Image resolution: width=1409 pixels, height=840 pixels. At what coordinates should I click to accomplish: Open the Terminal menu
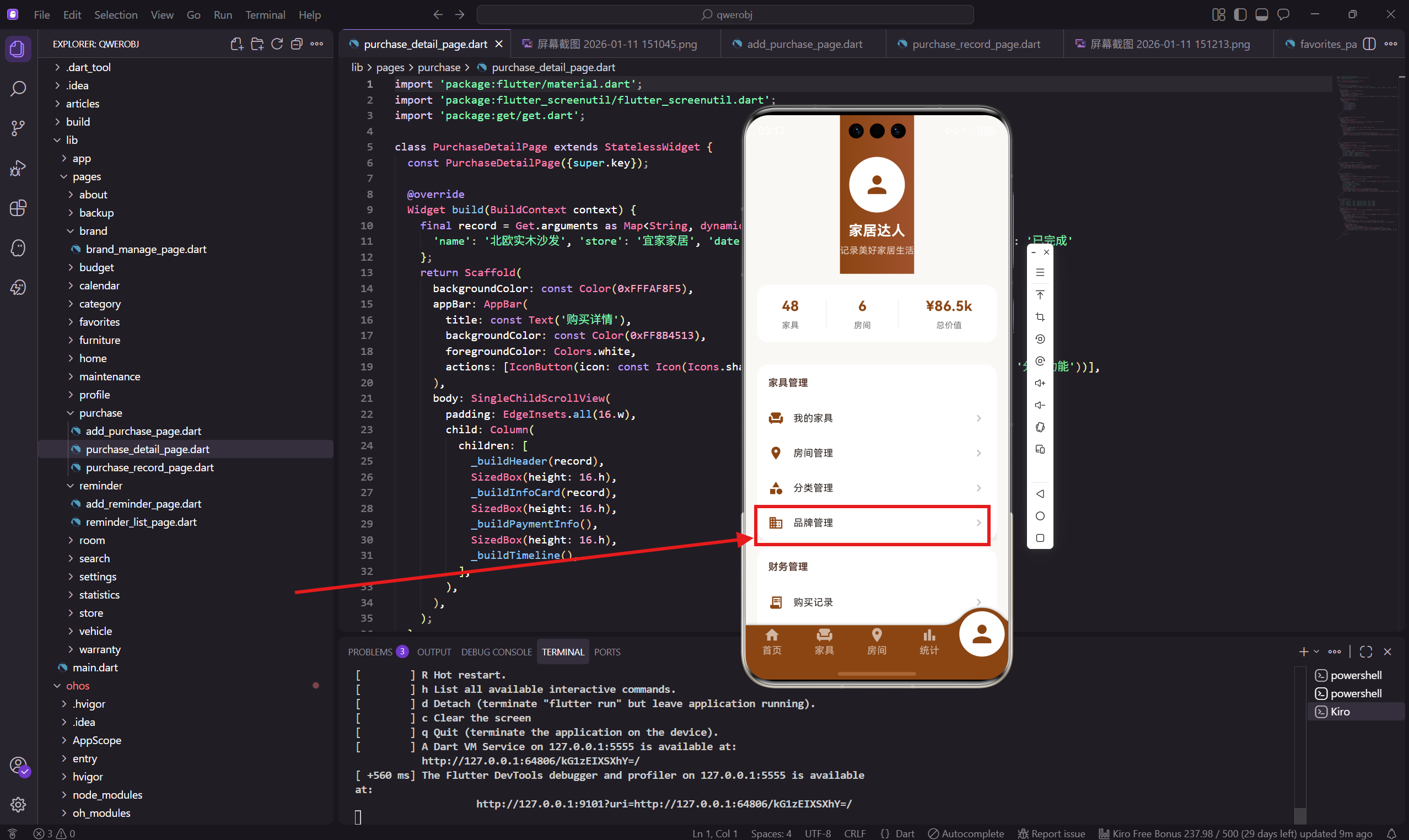pos(265,15)
